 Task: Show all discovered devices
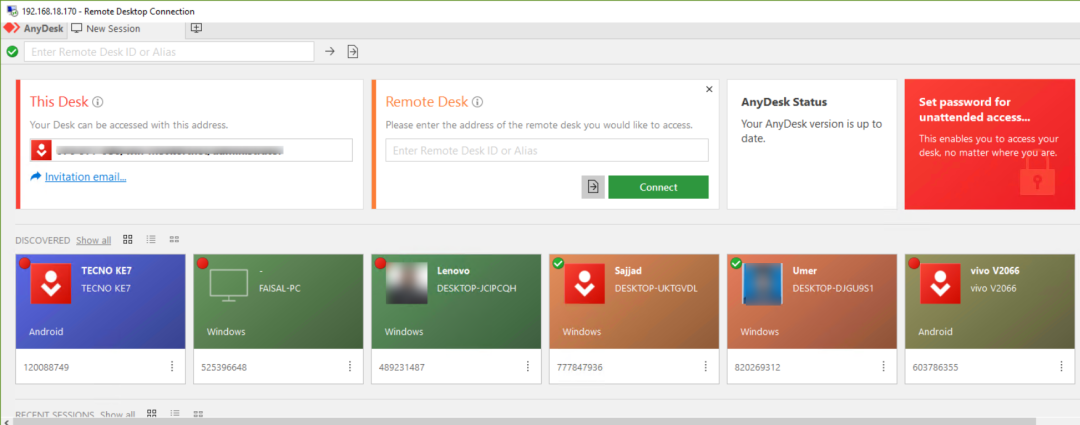coord(93,240)
